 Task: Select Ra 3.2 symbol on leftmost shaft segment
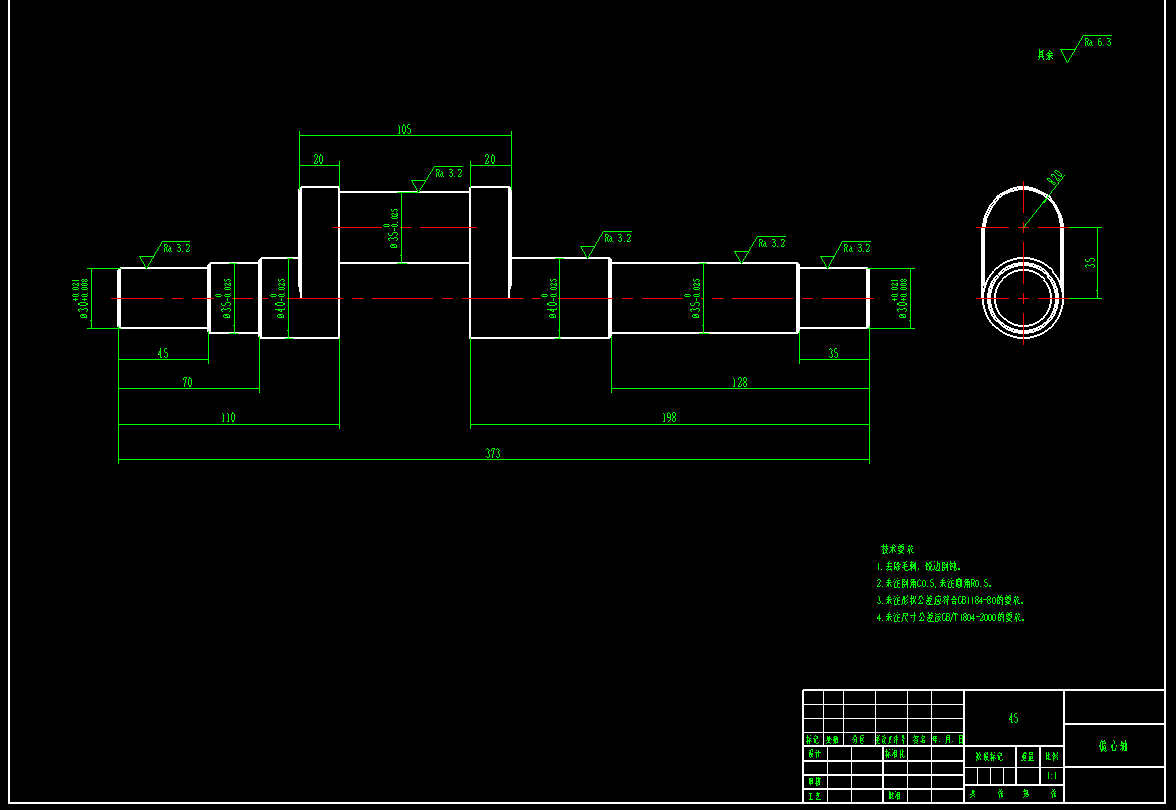pos(165,254)
